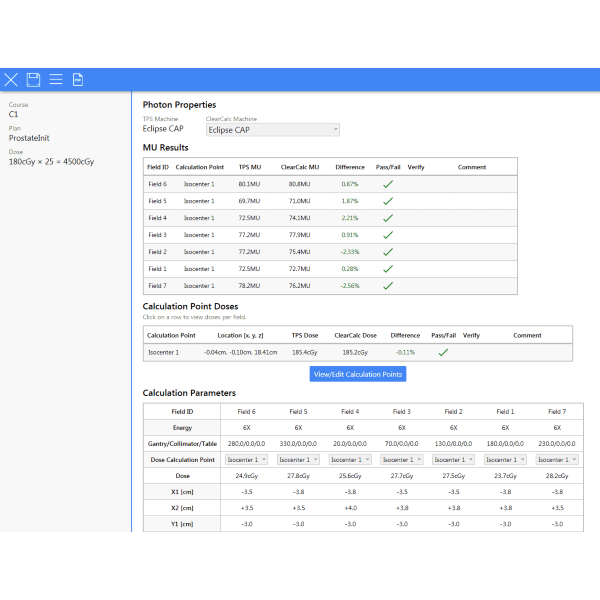This screenshot has width=600, height=600.
Task: Open Field 1 Dose Calculation Point dropdown
Action: pyautogui.click(x=505, y=460)
